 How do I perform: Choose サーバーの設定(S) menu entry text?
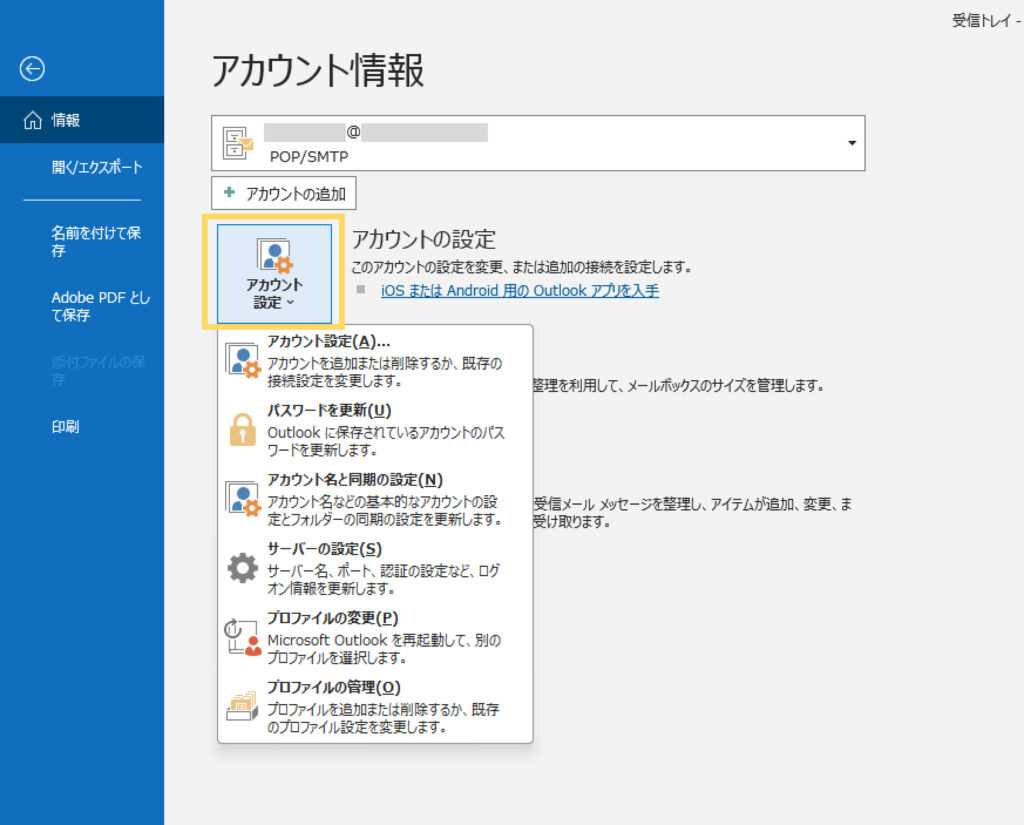[x=325, y=548]
